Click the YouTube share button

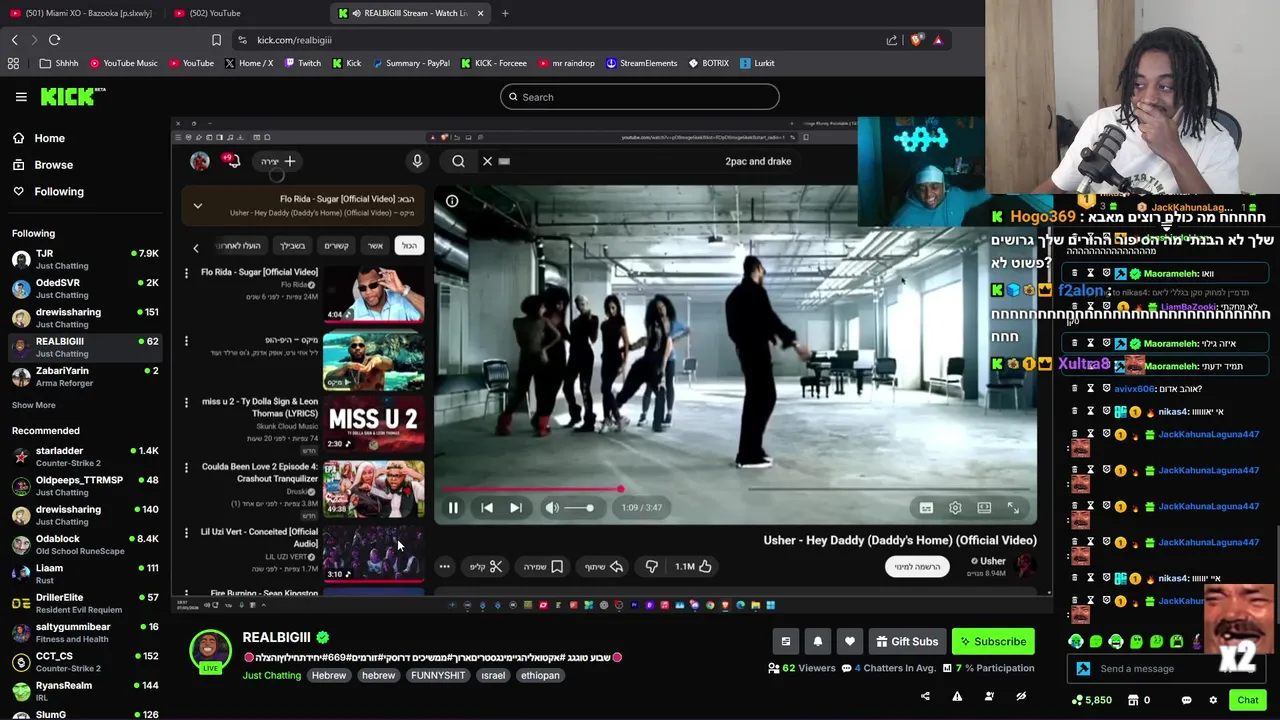[x=604, y=566]
